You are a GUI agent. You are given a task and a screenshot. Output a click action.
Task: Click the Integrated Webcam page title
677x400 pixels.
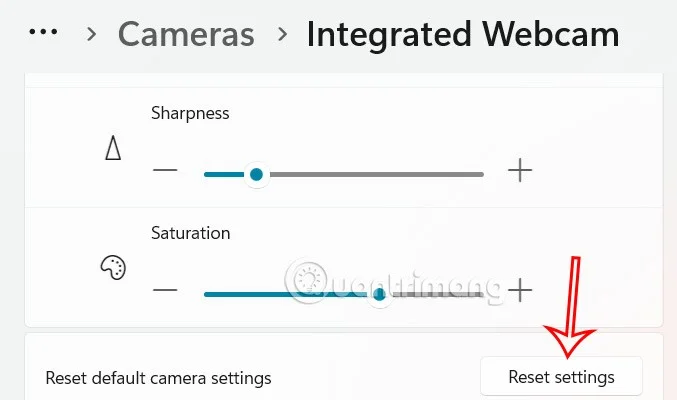(463, 35)
